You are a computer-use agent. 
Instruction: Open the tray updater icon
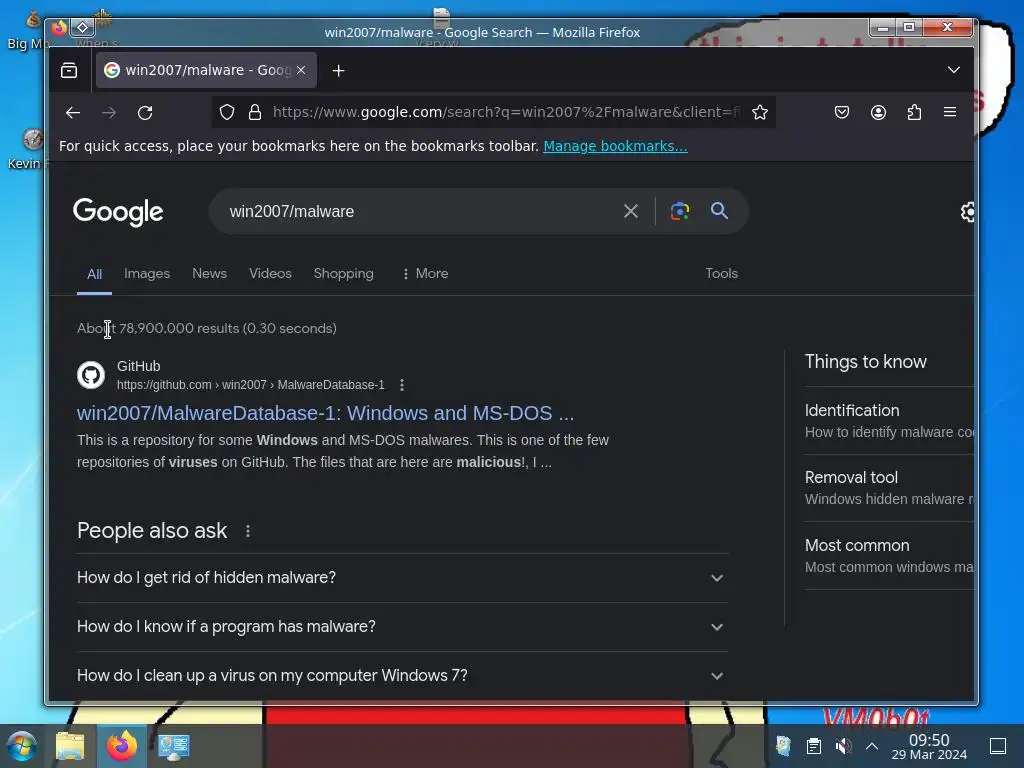pyautogui.click(x=783, y=746)
